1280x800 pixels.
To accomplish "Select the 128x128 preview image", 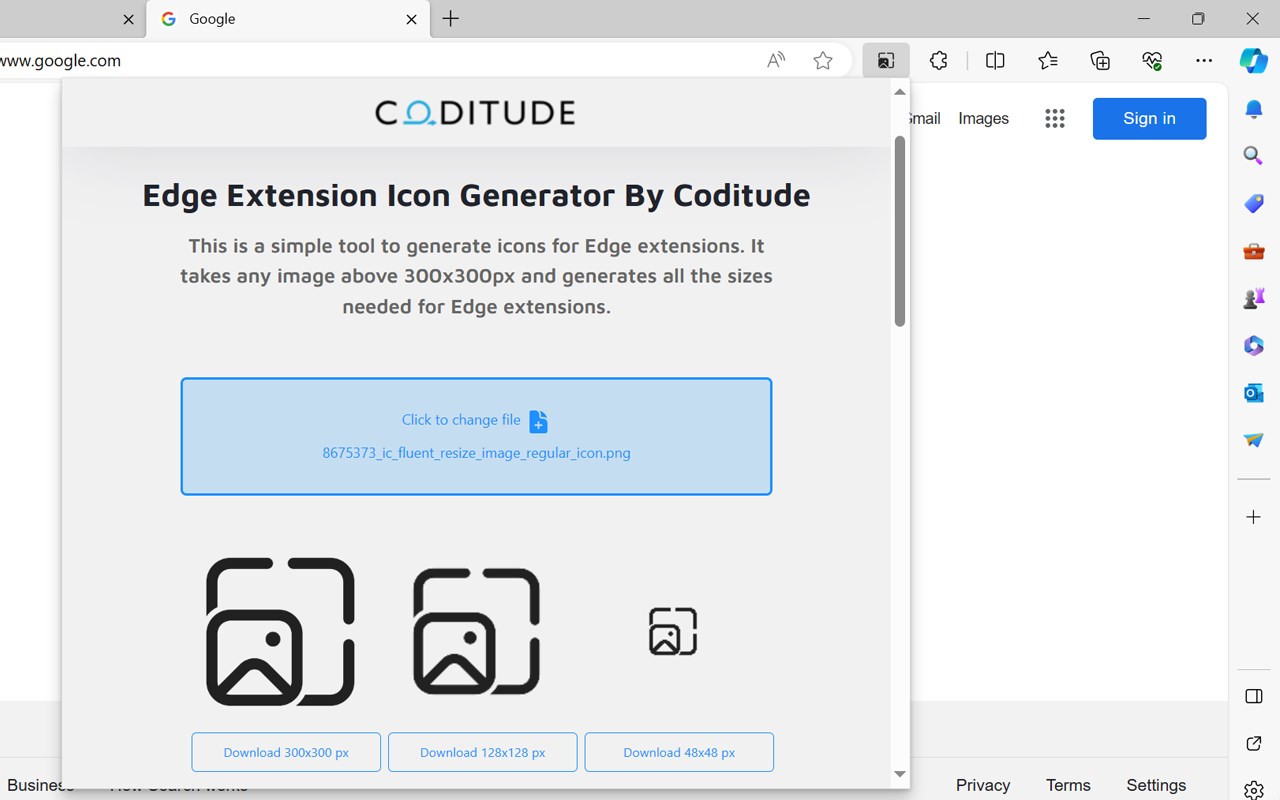I will (x=476, y=631).
